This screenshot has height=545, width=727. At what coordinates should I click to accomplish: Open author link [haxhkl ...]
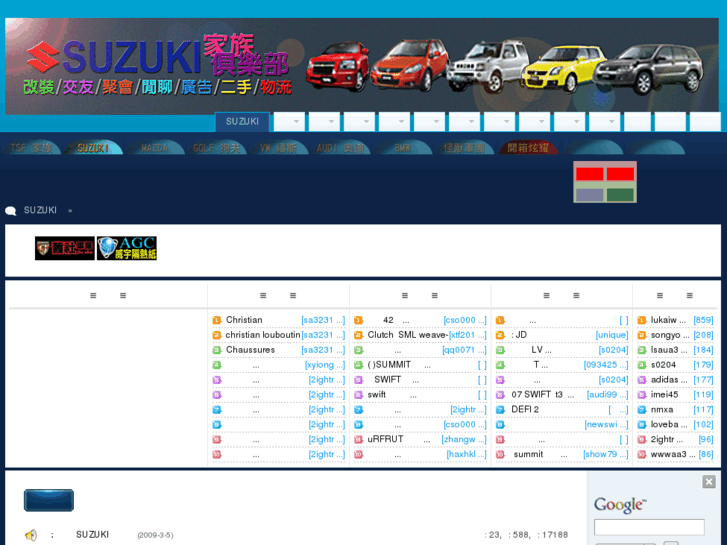[466, 454]
